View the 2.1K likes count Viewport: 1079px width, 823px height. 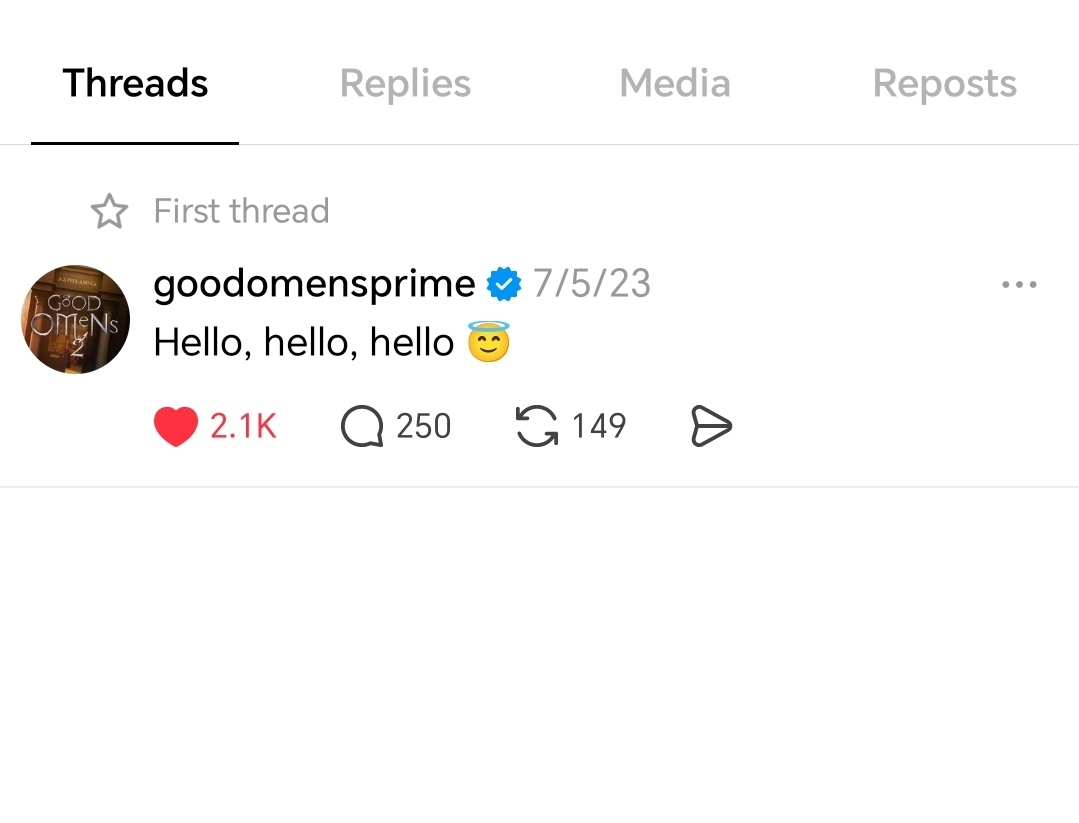coord(243,427)
